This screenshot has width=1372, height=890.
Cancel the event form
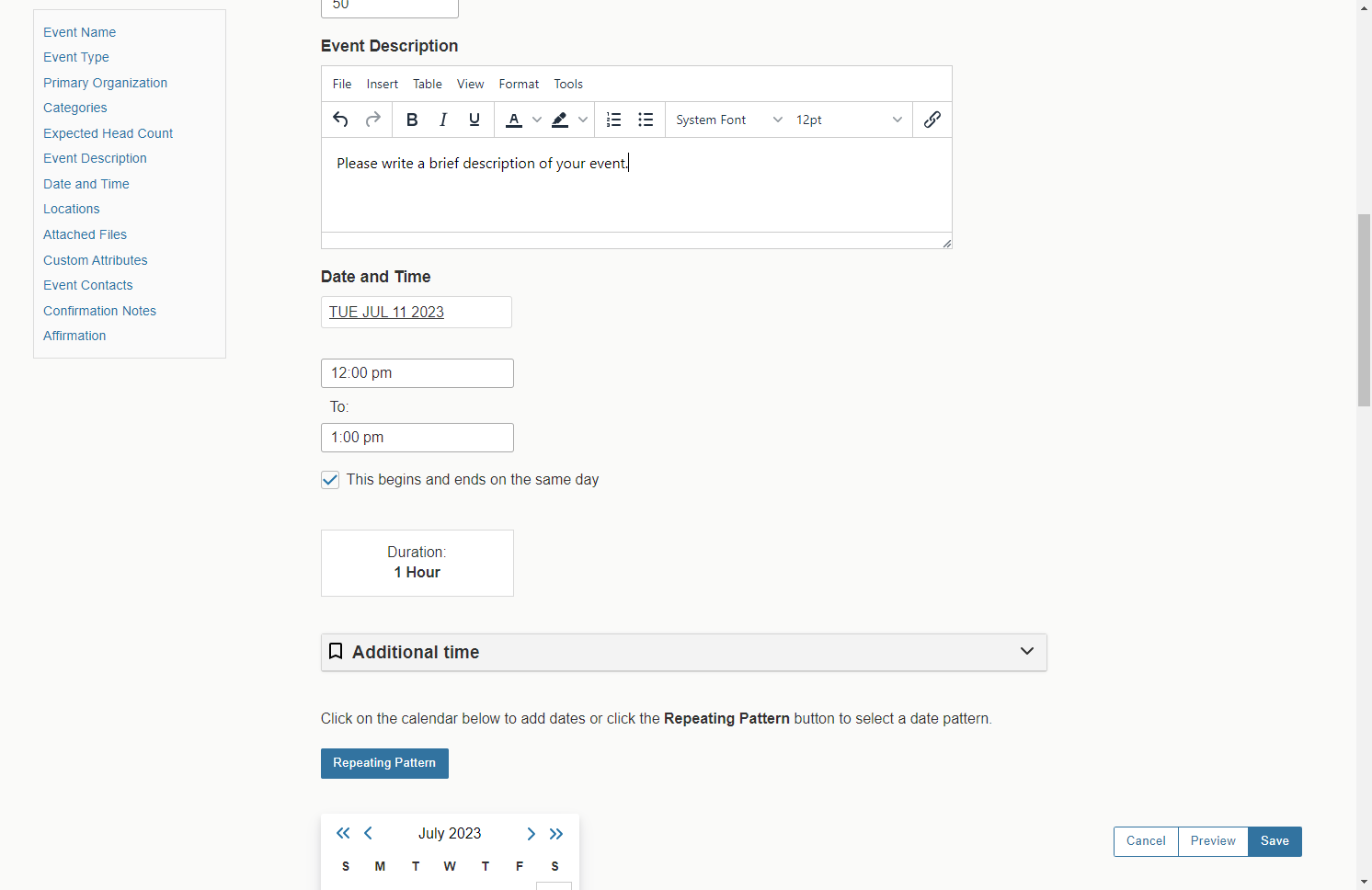(x=1146, y=841)
